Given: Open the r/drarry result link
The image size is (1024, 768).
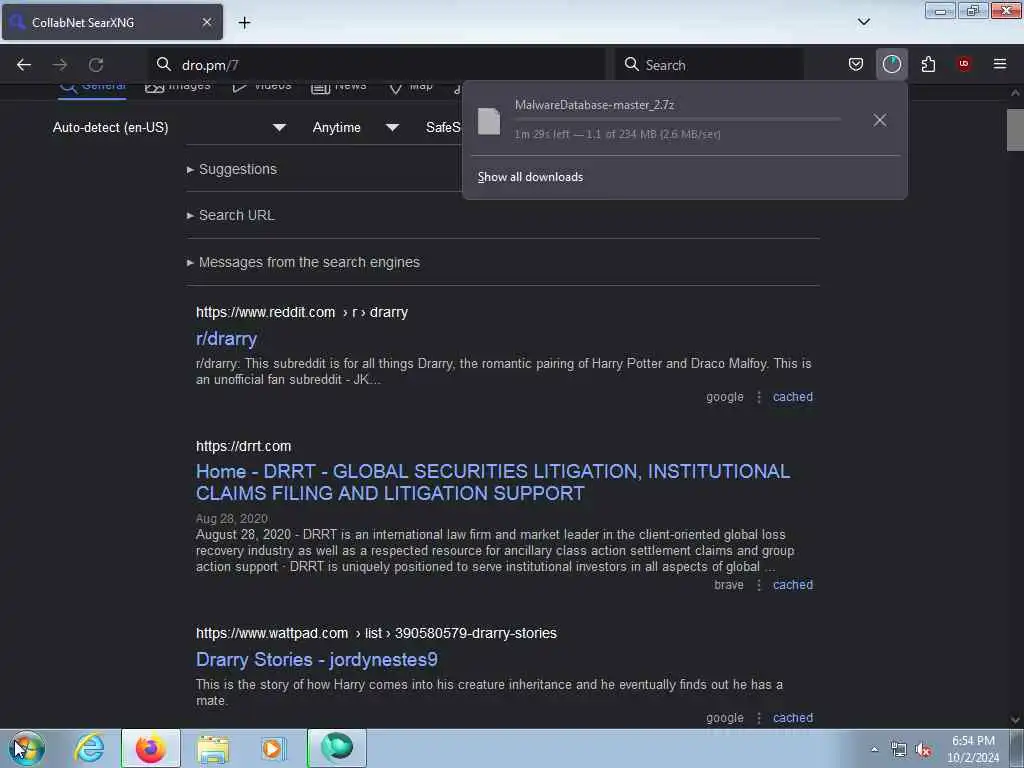Looking at the screenshot, I should pyautogui.click(x=226, y=338).
